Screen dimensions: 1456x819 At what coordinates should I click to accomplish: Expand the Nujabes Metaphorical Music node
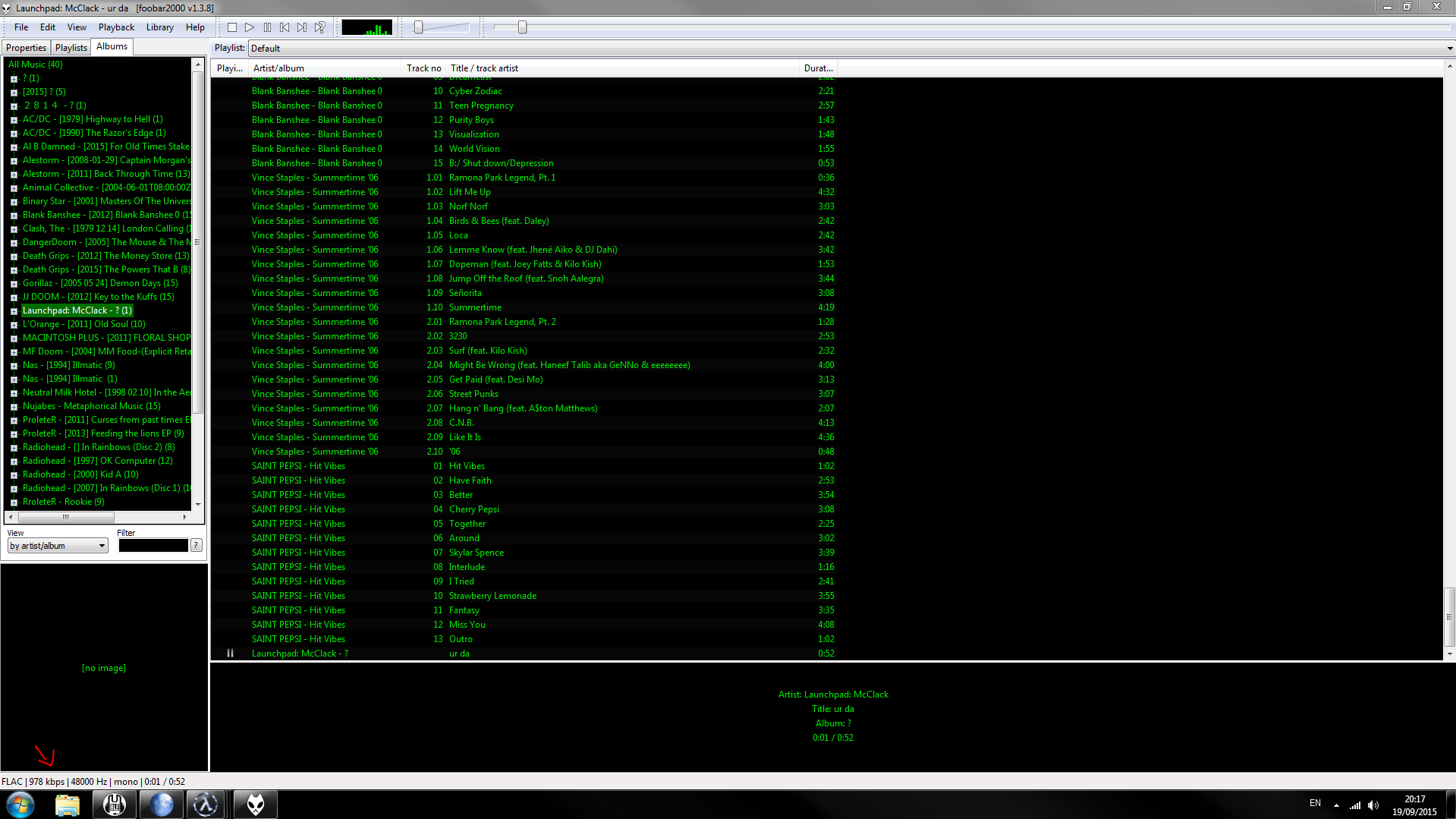(x=14, y=407)
